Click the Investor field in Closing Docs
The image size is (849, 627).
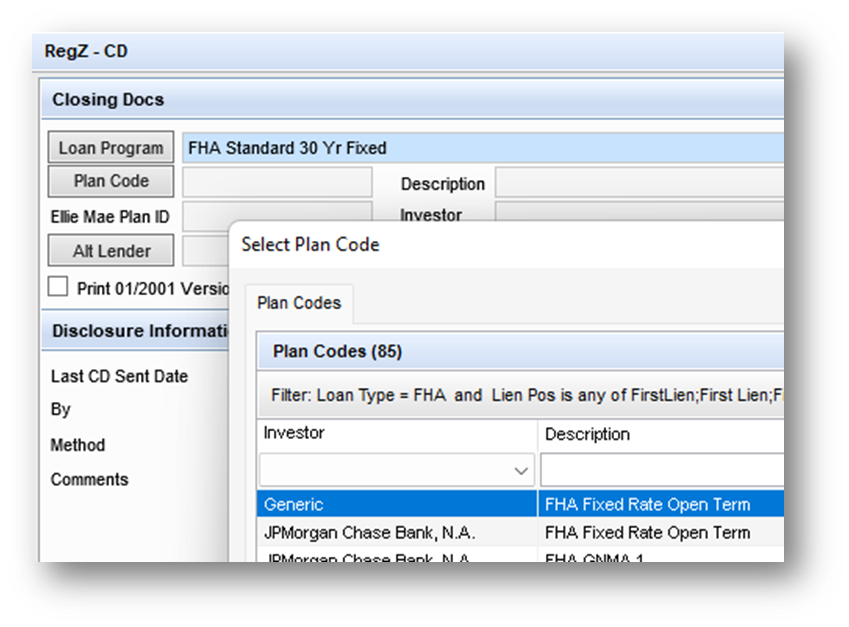tap(640, 213)
